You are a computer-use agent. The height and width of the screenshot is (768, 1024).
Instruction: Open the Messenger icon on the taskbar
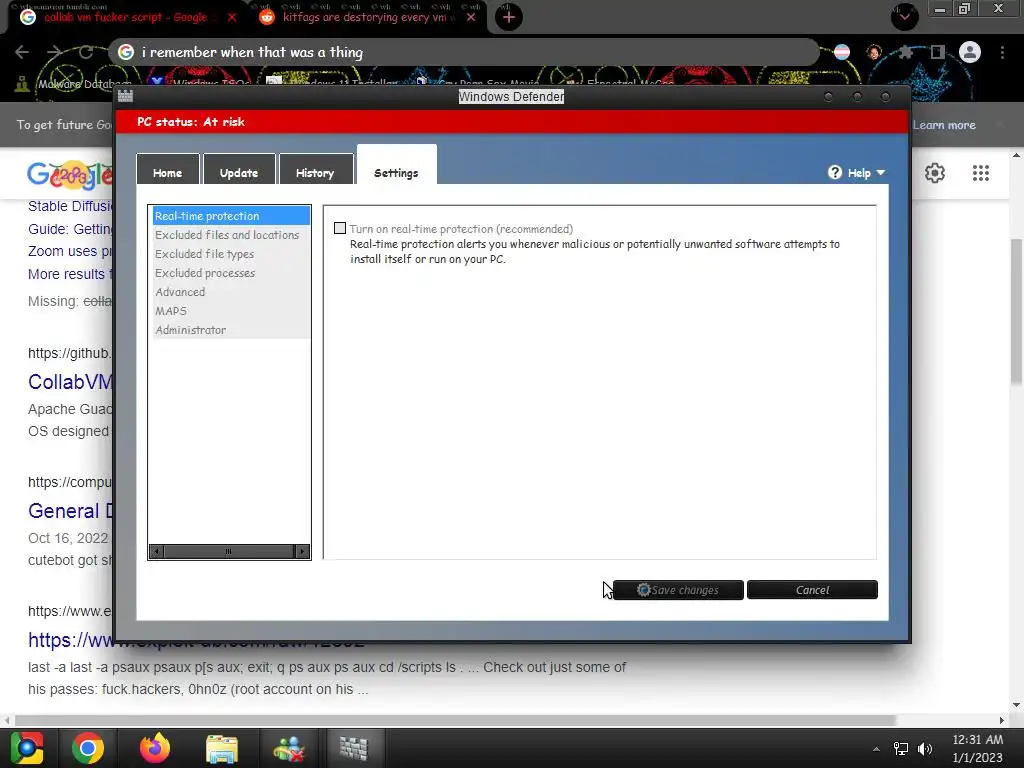point(289,748)
